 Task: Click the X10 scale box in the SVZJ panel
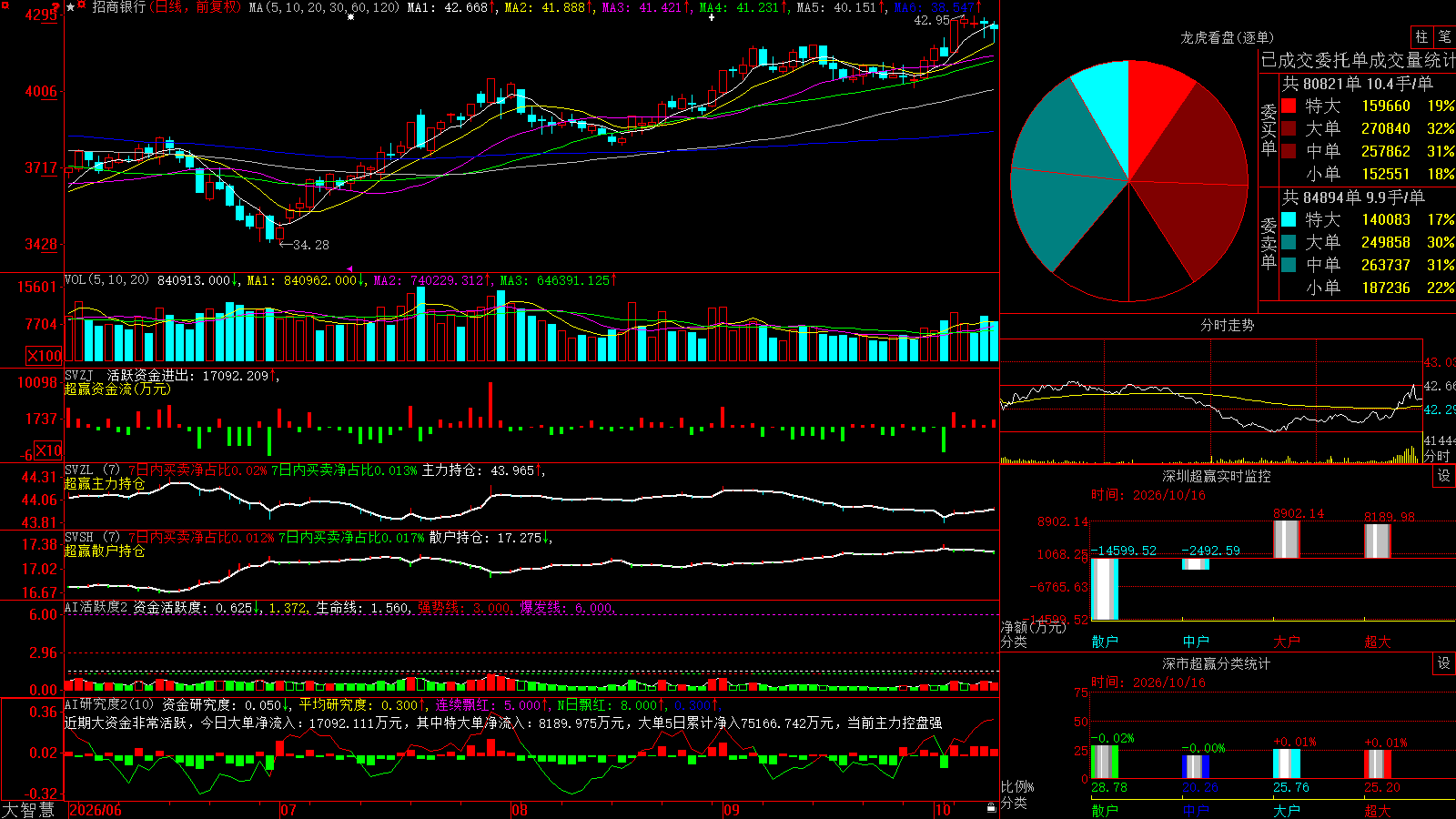[48, 450]
